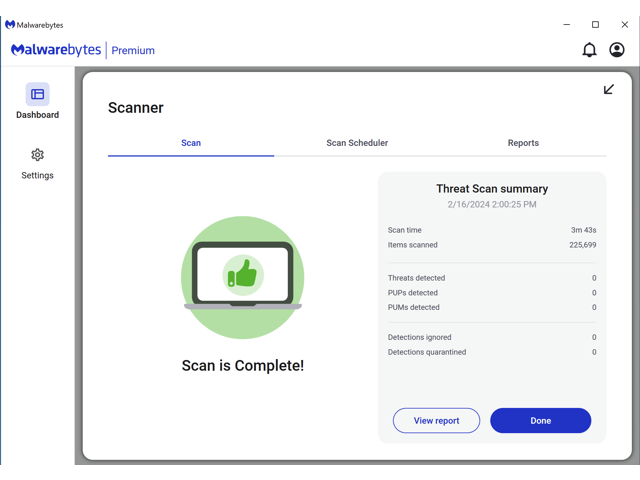Click the Items scanned value 225,699
Viewport: 640px width, 480px height.
point(583,245)
